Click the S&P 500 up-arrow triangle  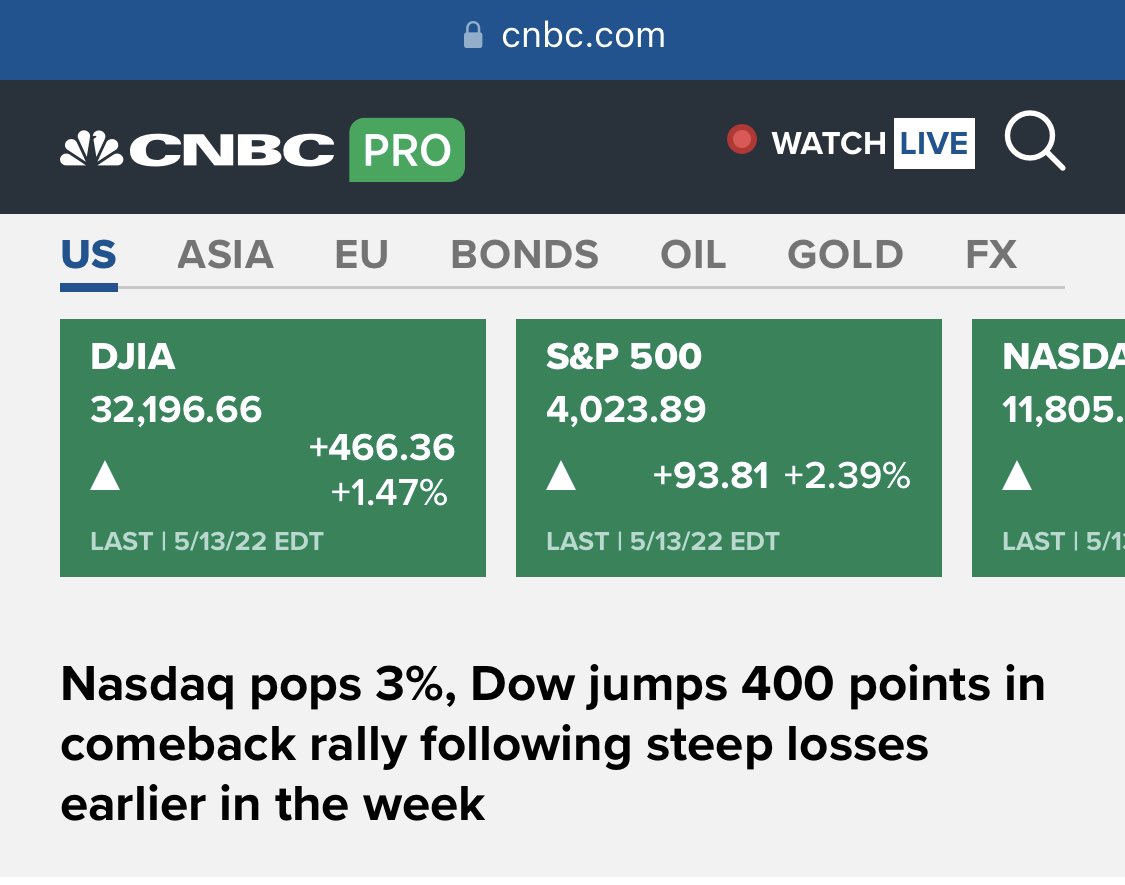click(x=560, y=475)
